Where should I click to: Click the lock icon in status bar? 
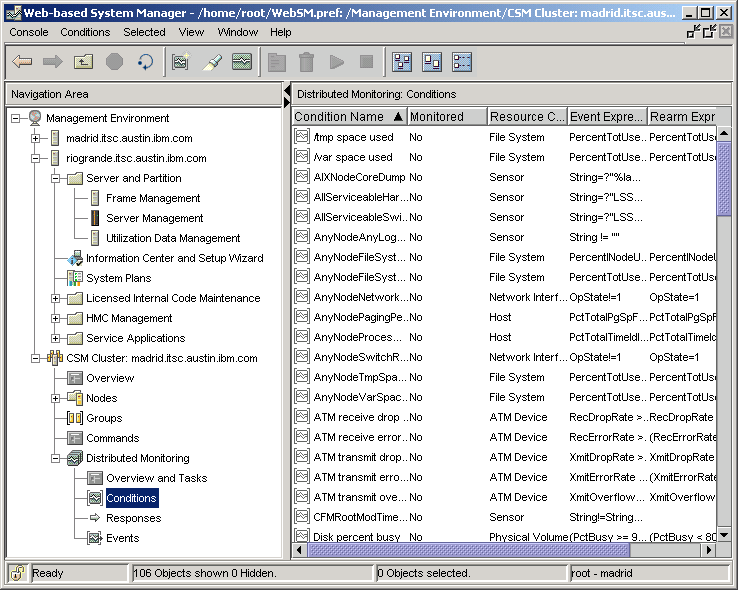tap(17, 573)
